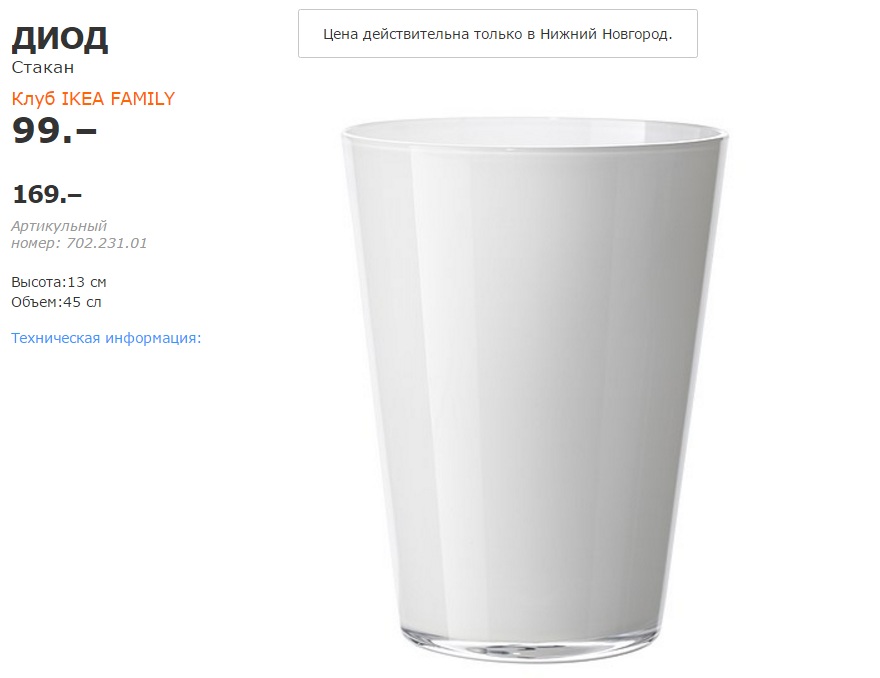Click the word Цена in the notice

341,34
